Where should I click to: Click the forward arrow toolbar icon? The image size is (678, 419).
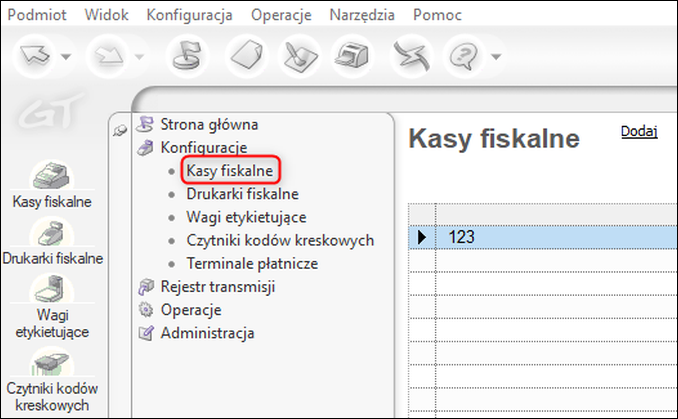(108, 56)
